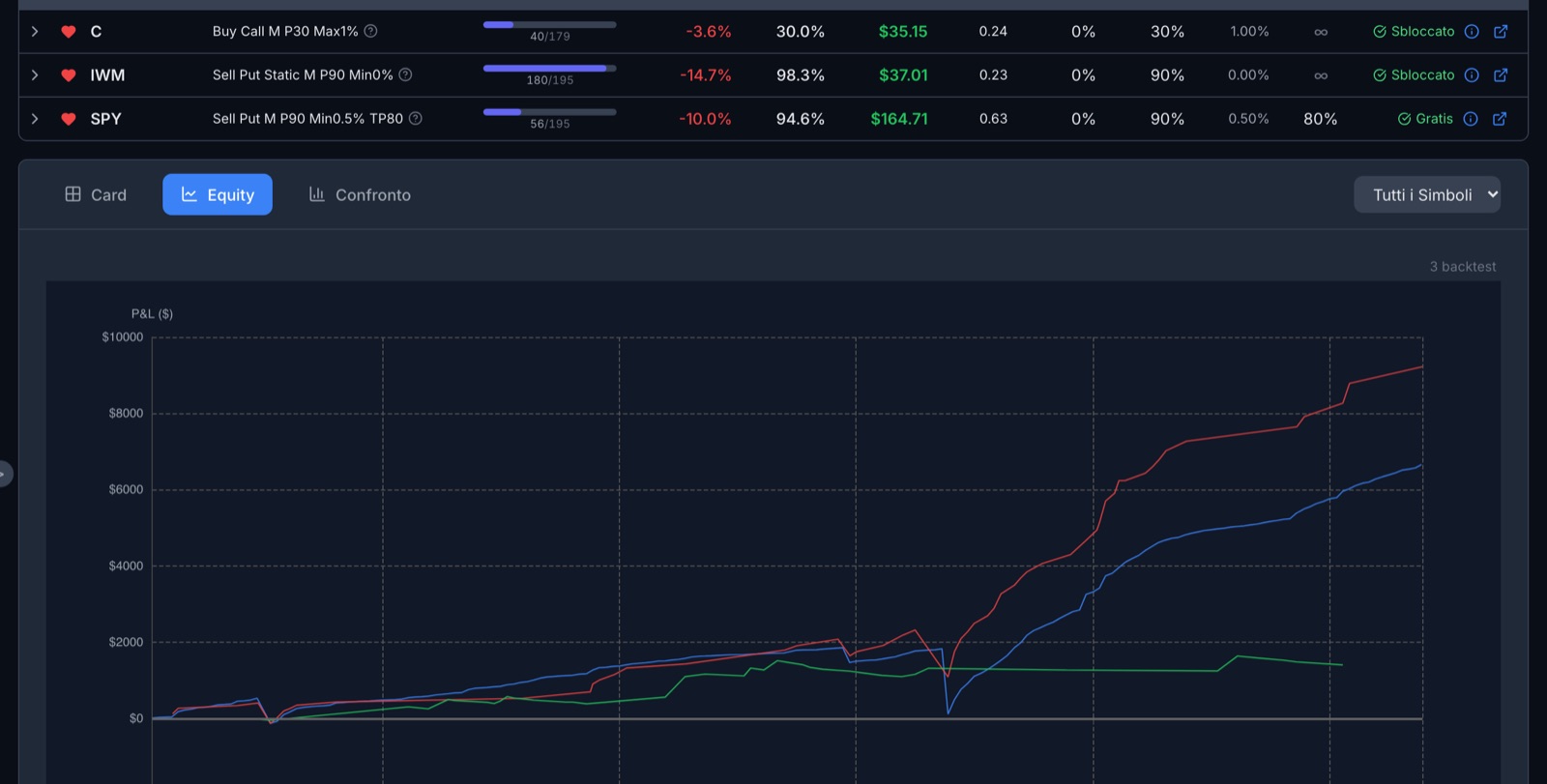This screenshot has height=784, width=1547.
Task: Expand the IWM strategy row
Action: [x=35, y=75]
